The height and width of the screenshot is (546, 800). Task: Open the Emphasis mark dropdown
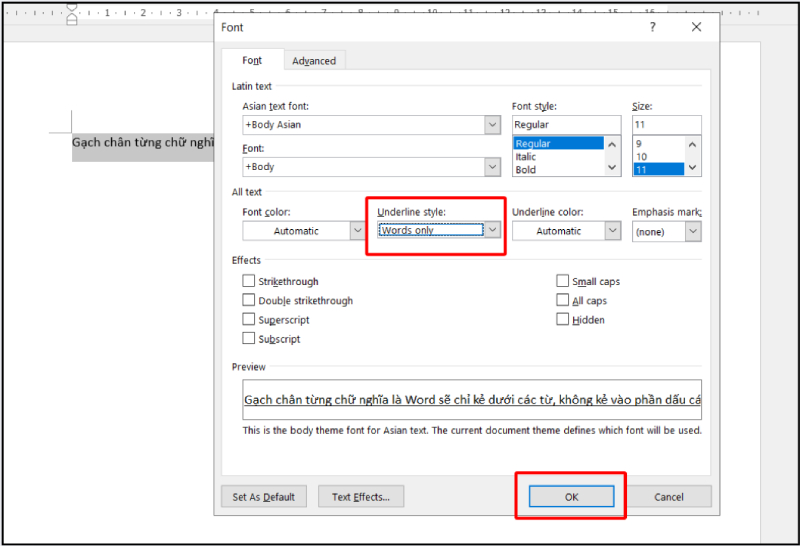[693, 231]
